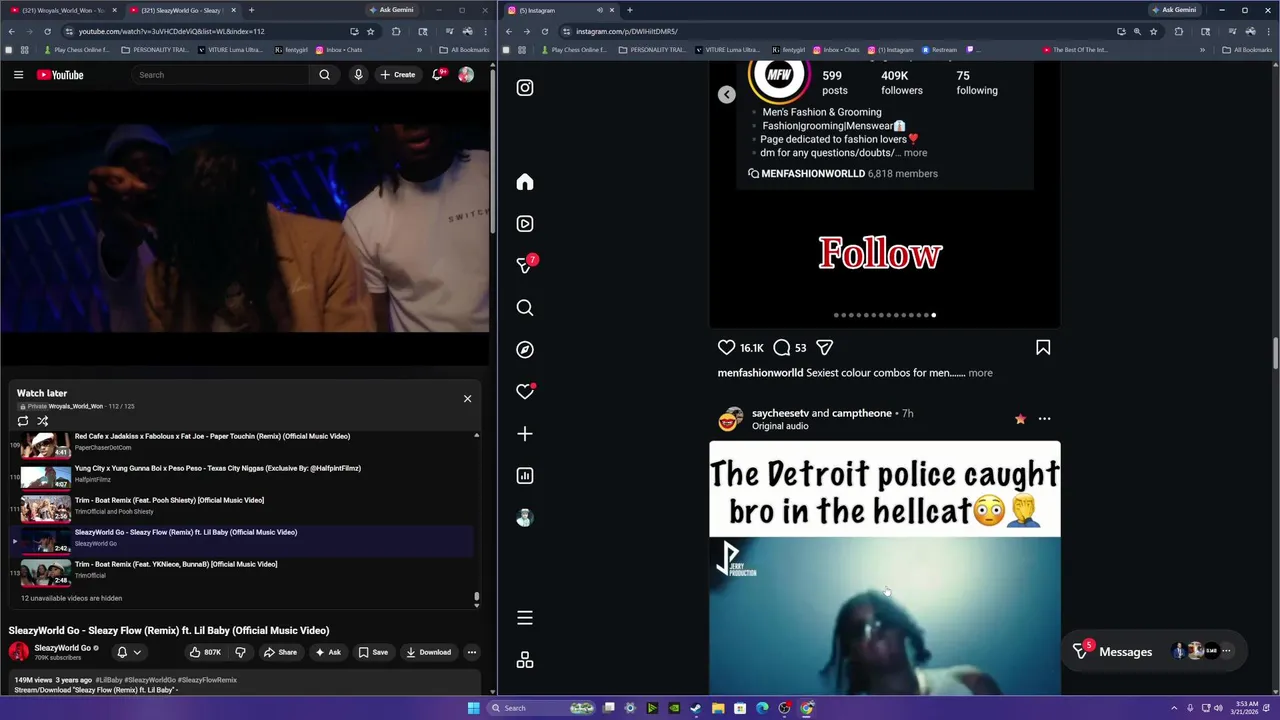Open Instagram search
Image resolution: width=1280 pixels, height=720 pixels.
[525, 308]
